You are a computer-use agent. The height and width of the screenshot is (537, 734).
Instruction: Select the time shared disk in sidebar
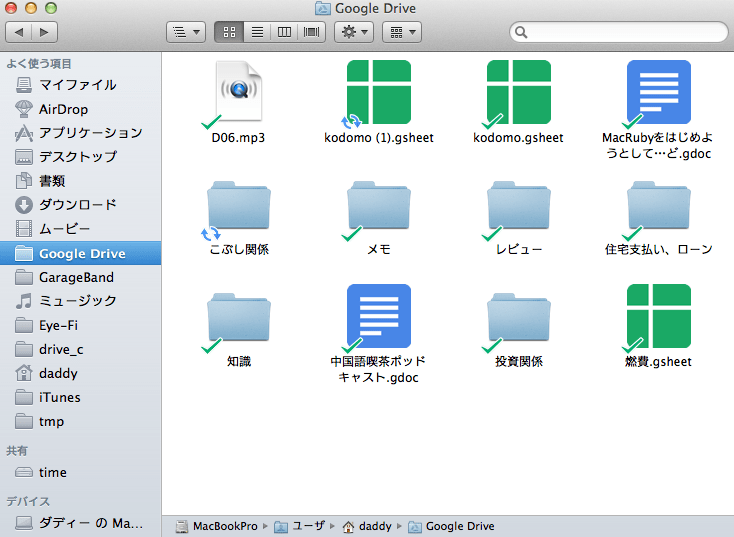coord(81,472)
